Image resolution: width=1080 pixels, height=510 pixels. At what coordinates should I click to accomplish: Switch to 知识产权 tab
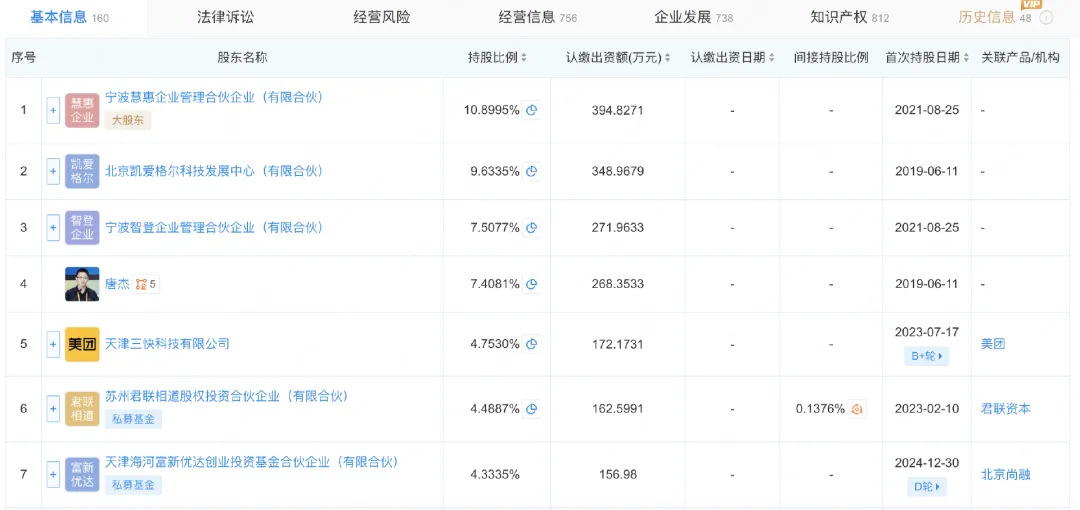850,18
